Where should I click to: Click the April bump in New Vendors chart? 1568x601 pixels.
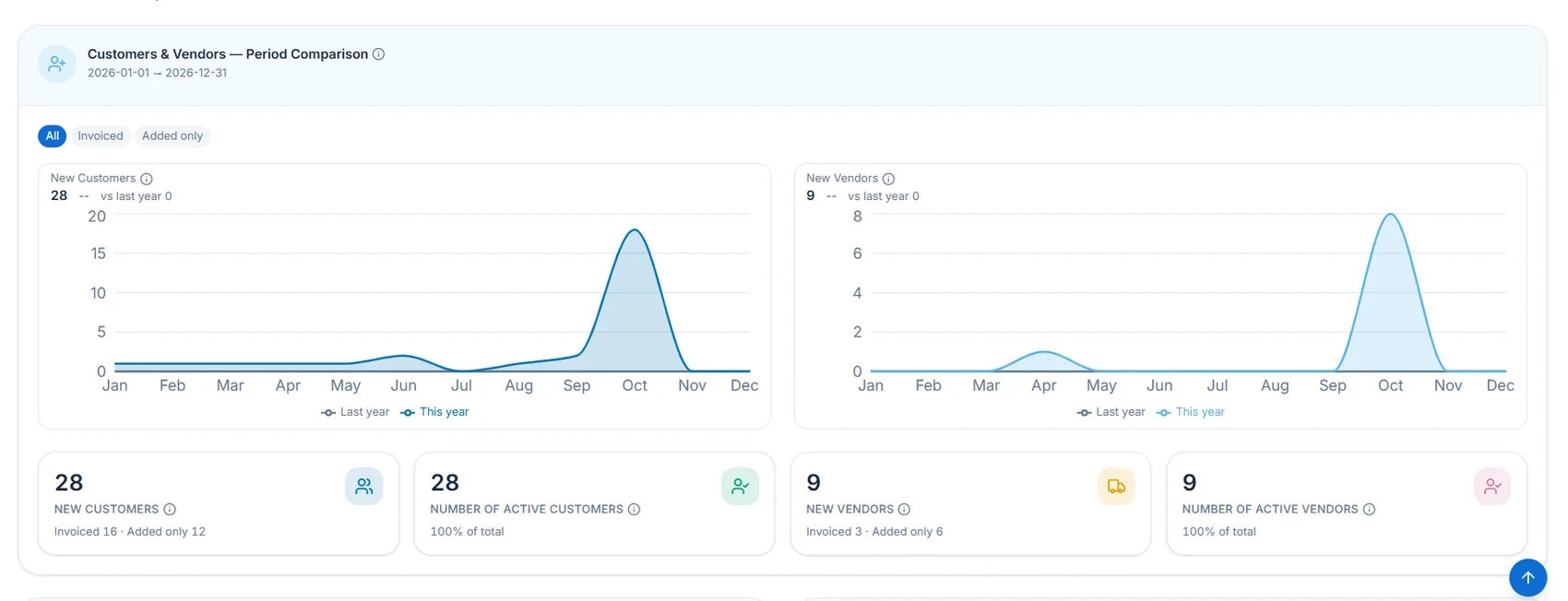pyautogui.click(x=1043, y=352)
